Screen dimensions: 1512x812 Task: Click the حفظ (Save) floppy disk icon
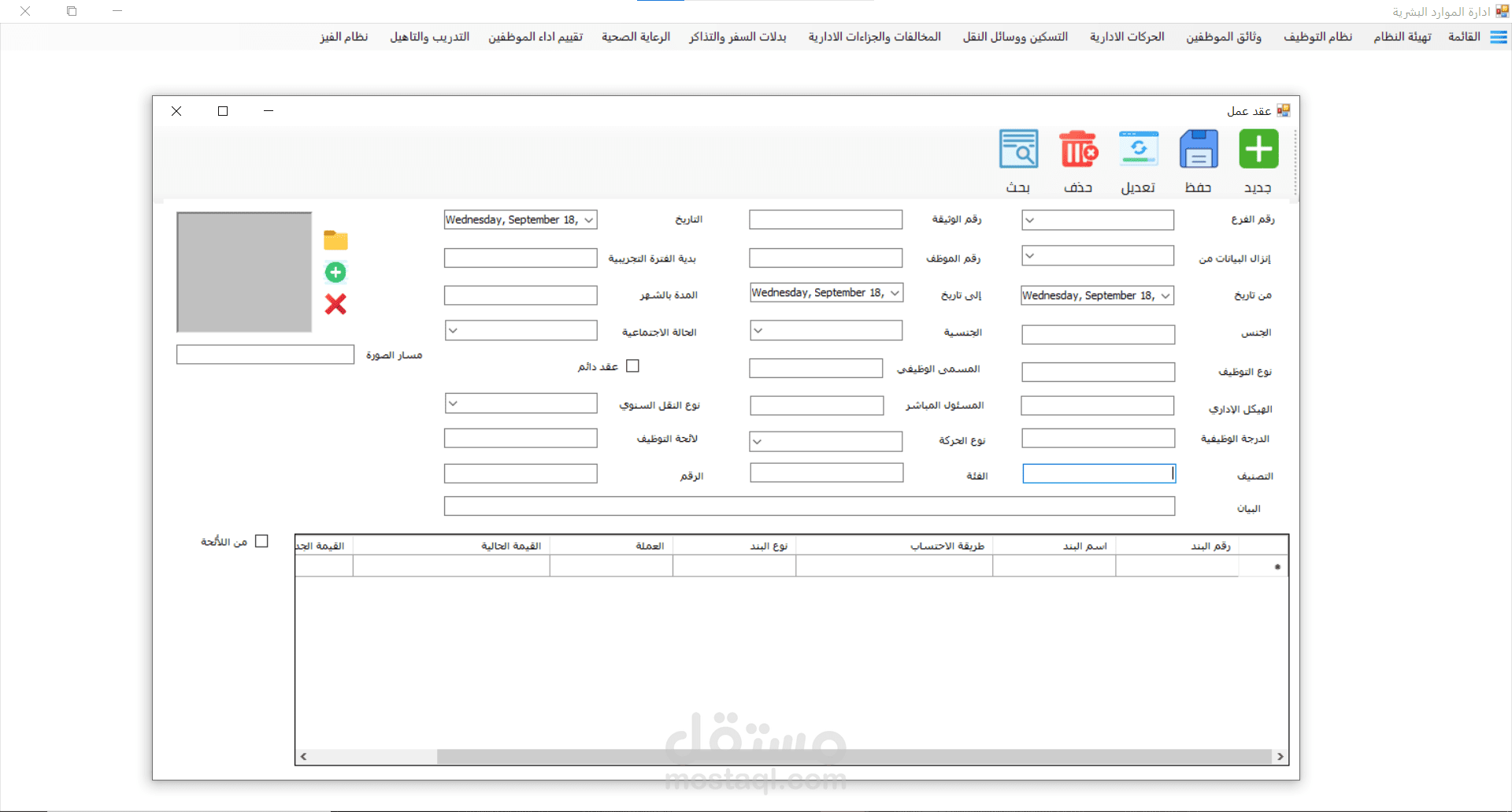1198,149
